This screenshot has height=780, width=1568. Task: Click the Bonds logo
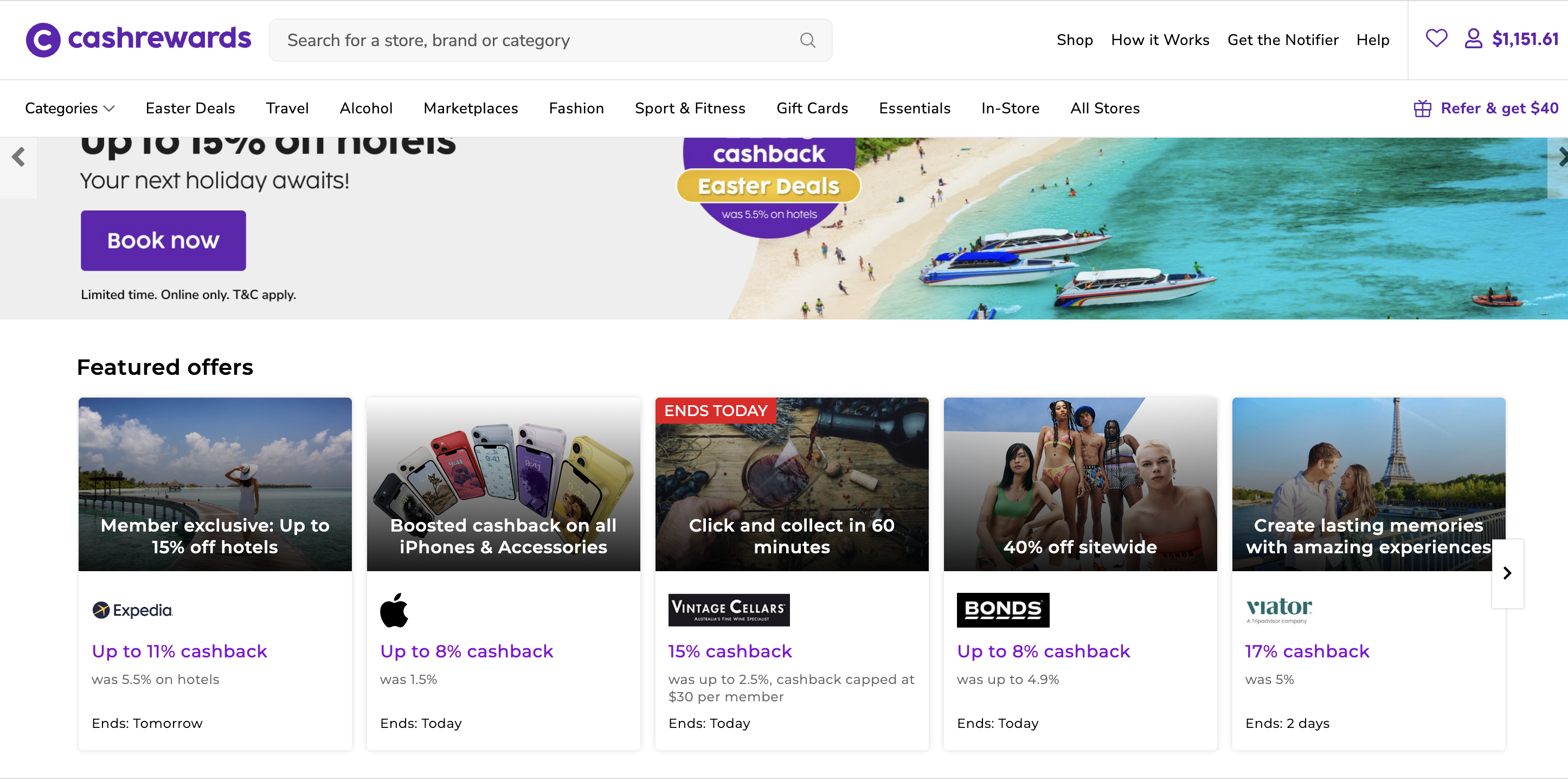(x=1003, y=610)
